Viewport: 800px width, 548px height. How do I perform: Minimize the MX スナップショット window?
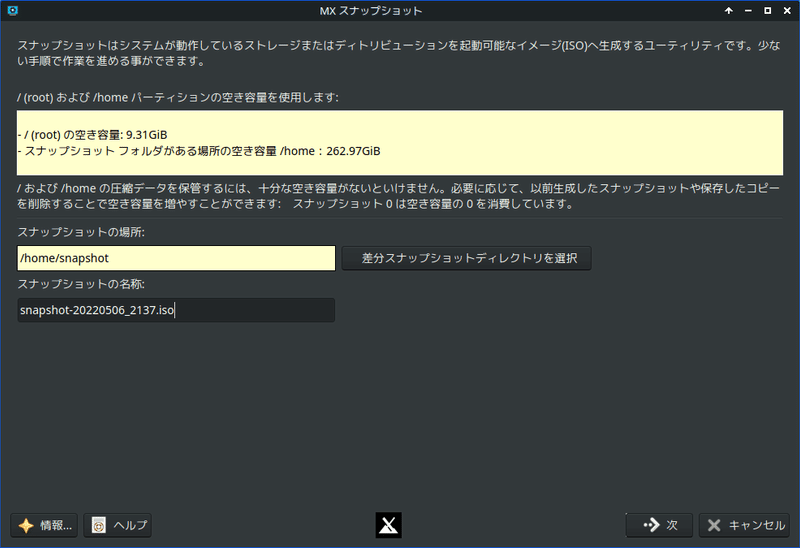[748, 11]
